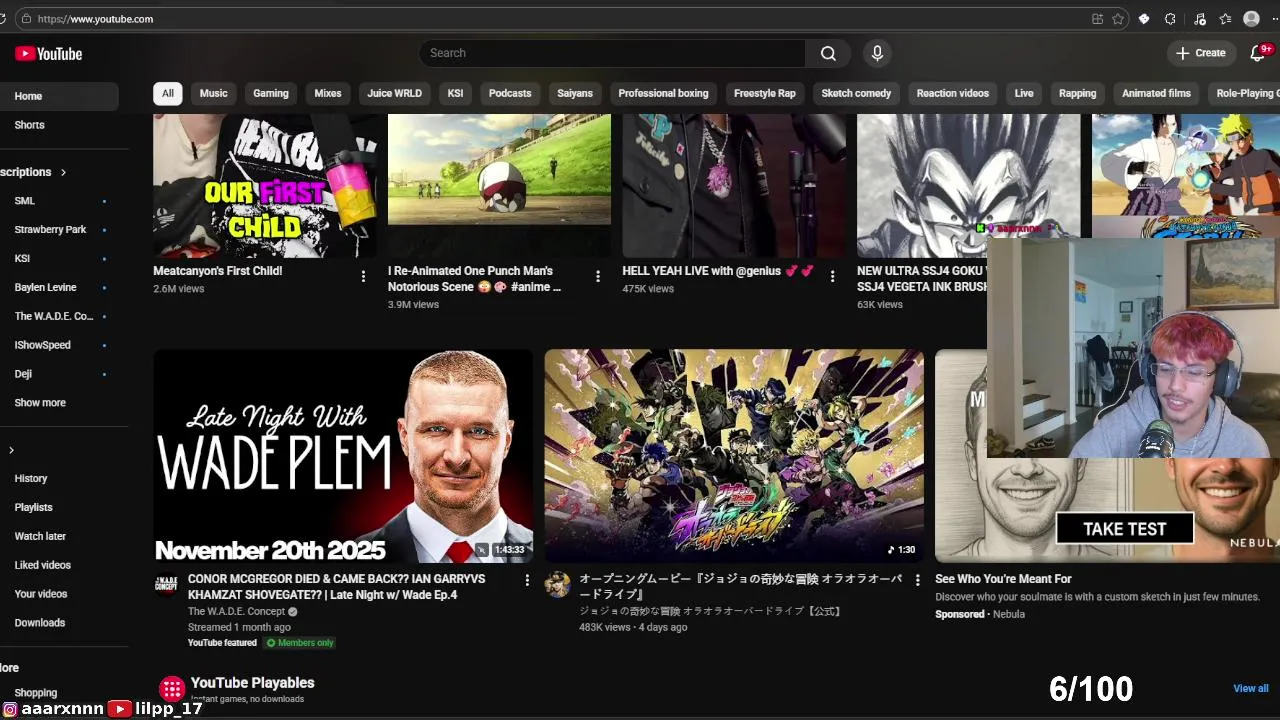The image size is (1280, 720).
Task: Click the install-app icon in address bar
Action: point(1097,19)
